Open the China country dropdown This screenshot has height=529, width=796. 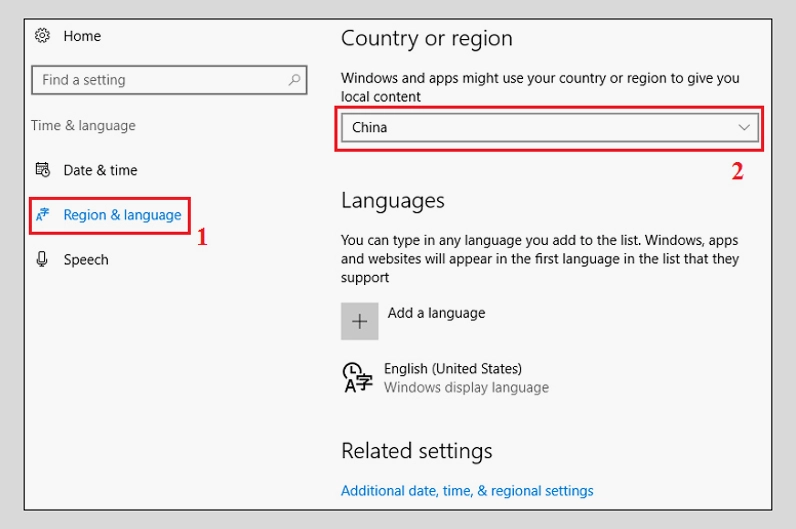(x=550, y=127)
